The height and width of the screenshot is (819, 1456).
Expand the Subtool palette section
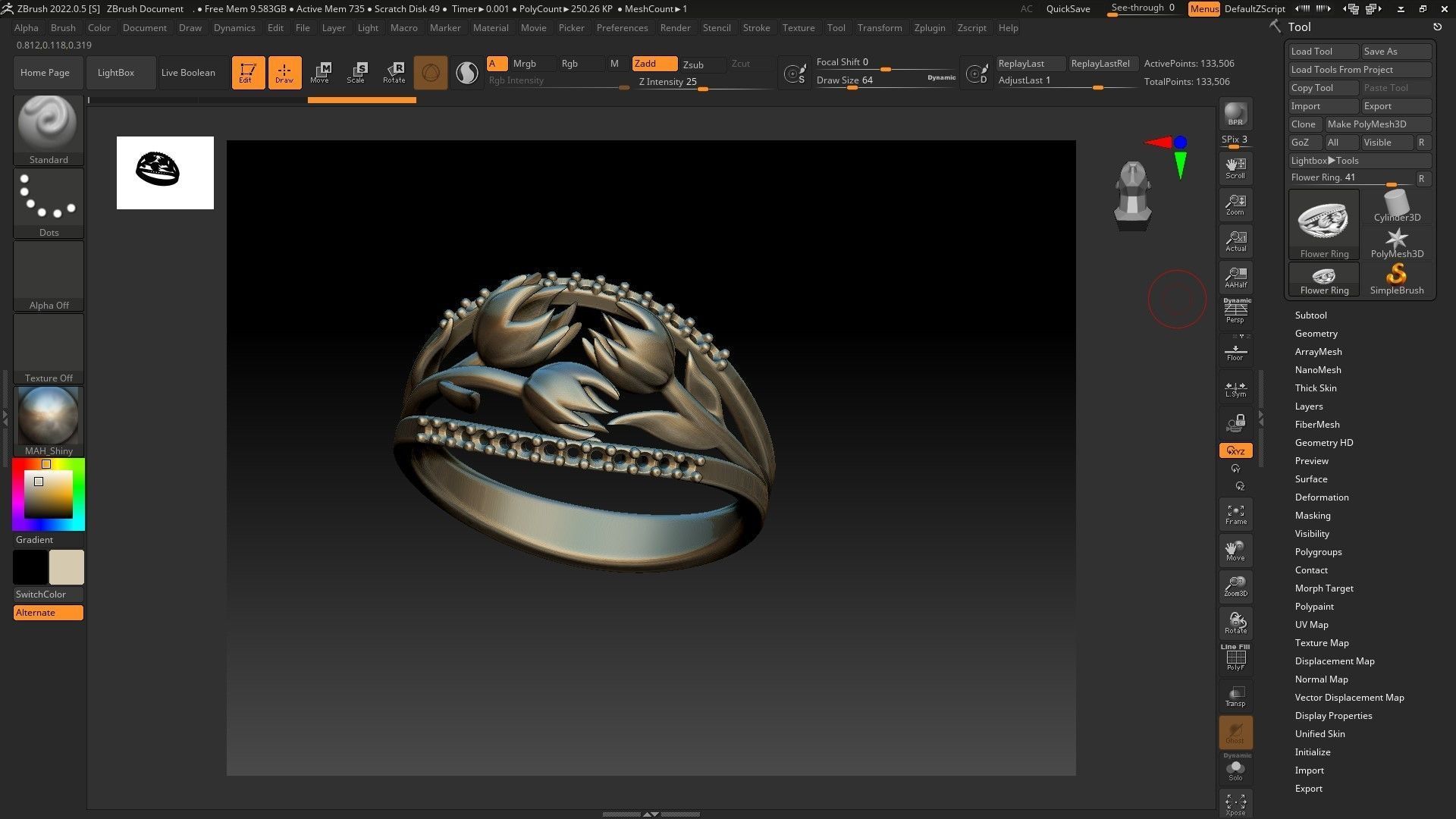[1310, 315]
